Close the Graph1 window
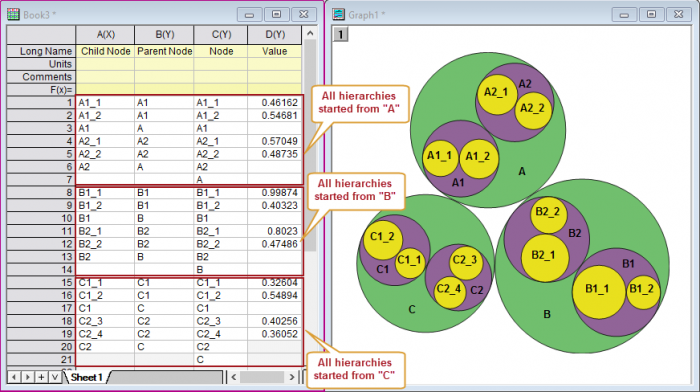700x392 pixels. (679, 15)
